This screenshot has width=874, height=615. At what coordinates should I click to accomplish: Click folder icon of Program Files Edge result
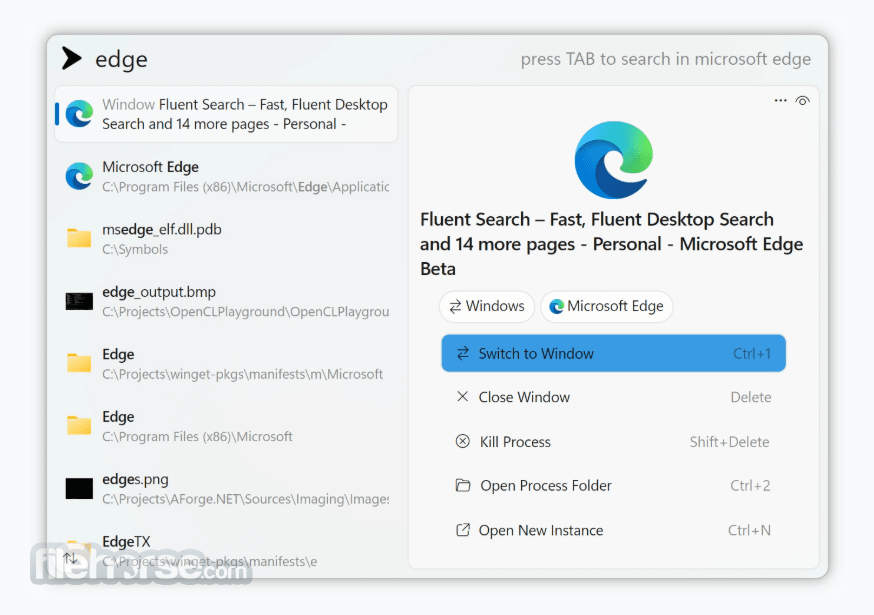pyautogui.click(x=79, y=425)
